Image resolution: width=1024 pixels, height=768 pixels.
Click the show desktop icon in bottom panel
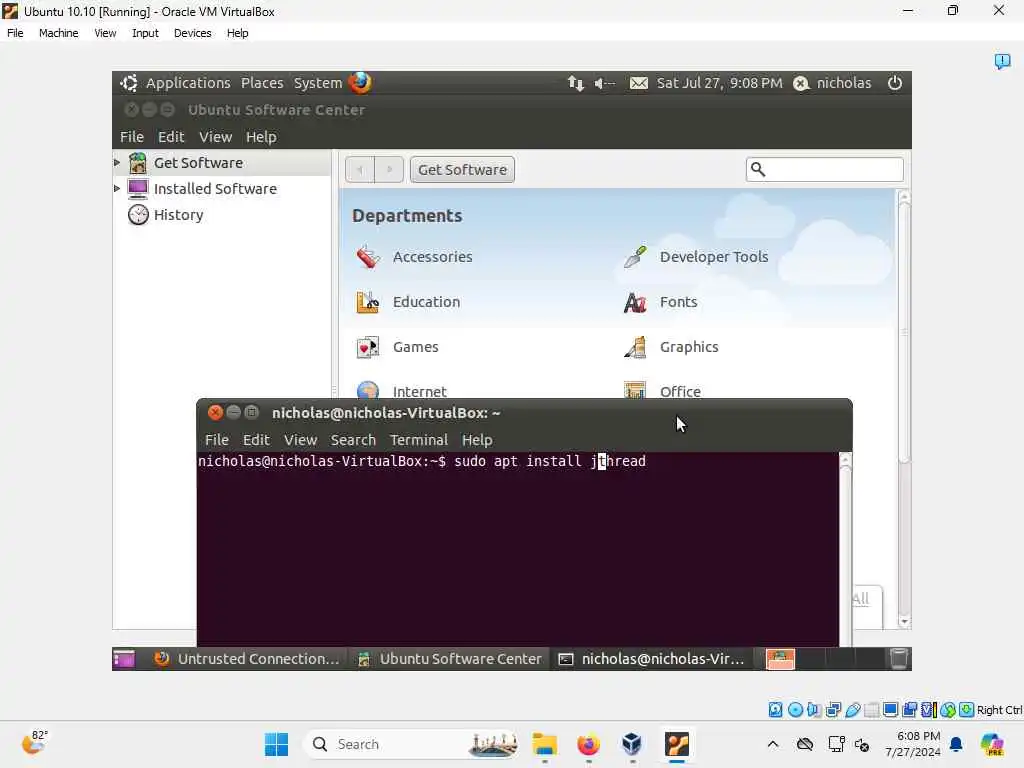[x=123, y=659]
